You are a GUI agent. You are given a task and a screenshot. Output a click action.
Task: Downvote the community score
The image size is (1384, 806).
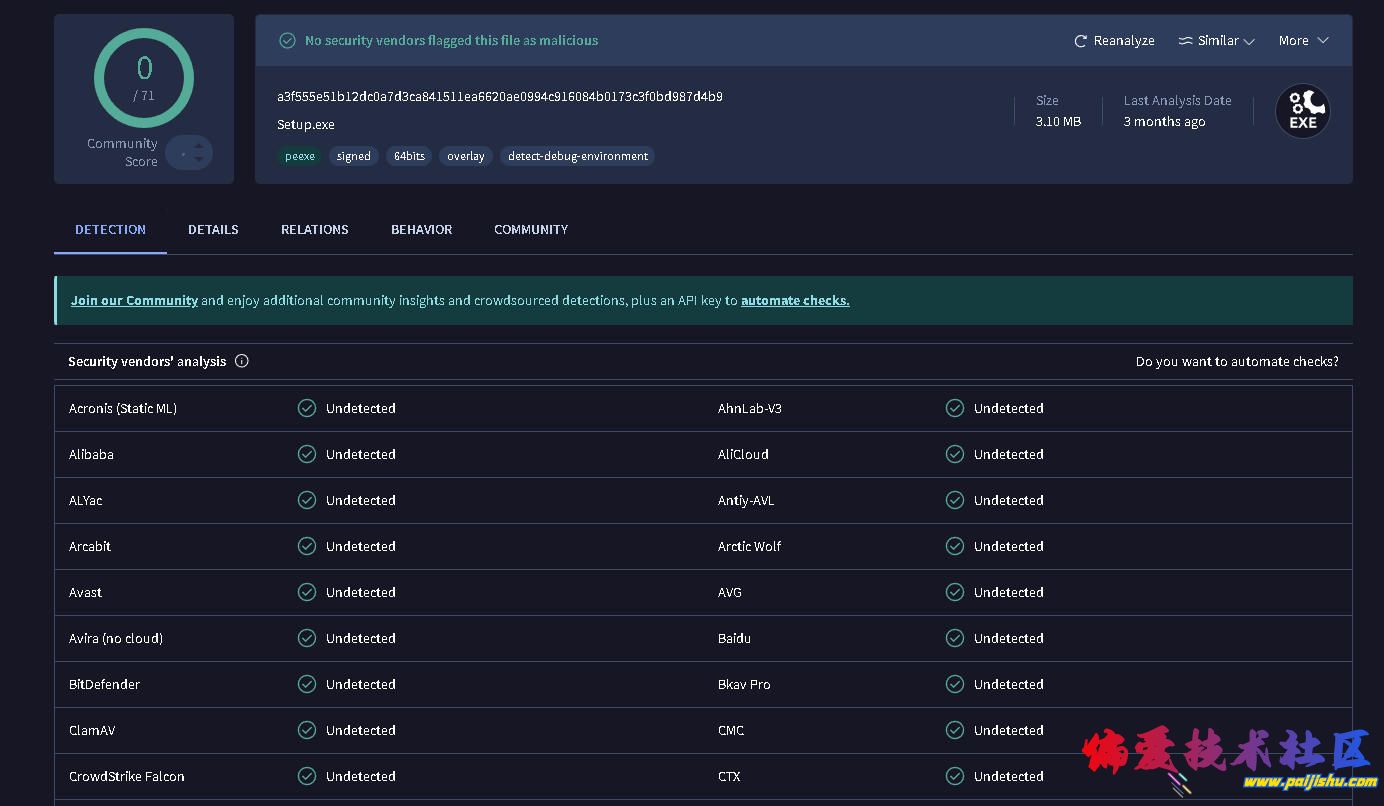tap(199, 159)
